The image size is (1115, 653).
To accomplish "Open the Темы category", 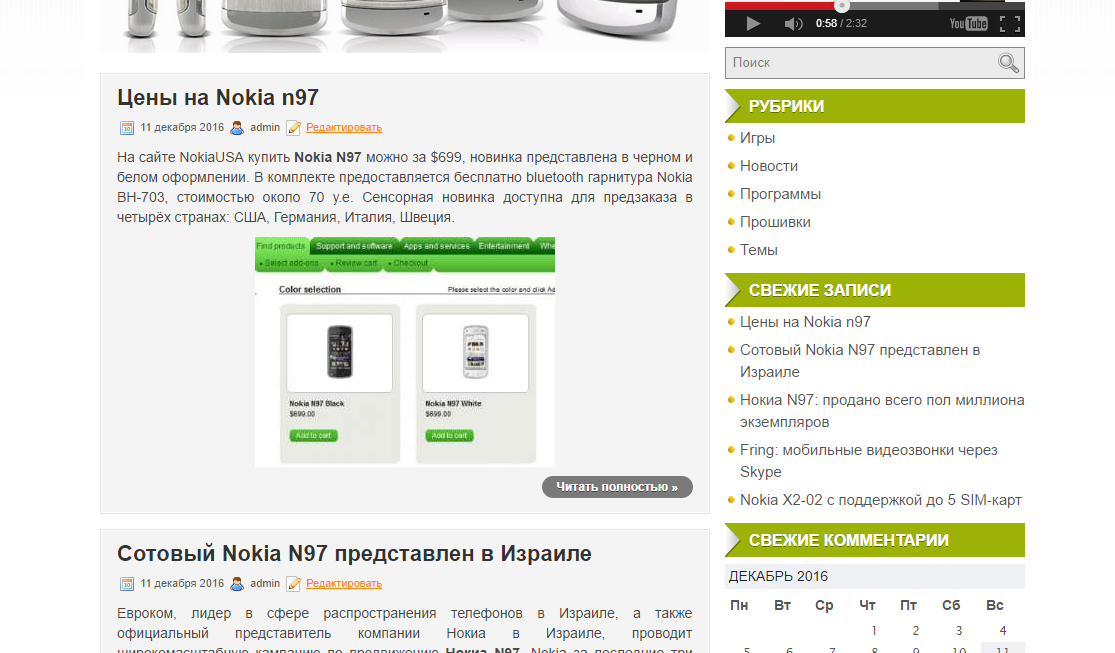I will pos(759,250).
